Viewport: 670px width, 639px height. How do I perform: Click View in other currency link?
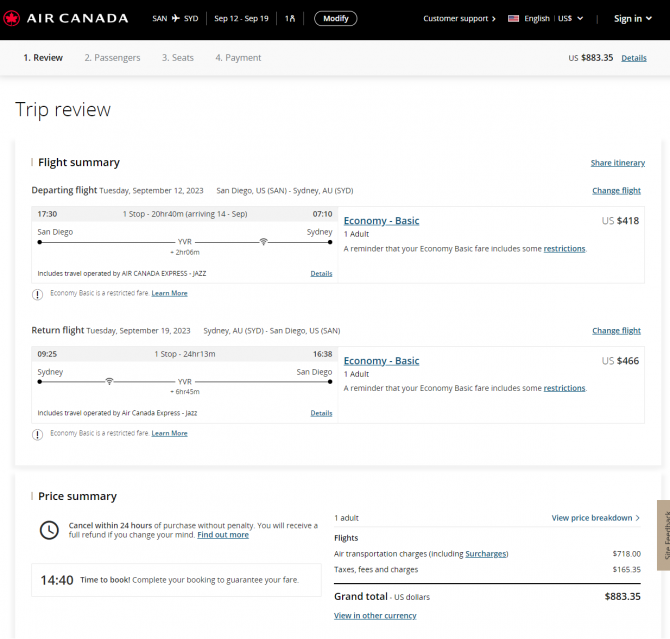click(x=375, y=616)
